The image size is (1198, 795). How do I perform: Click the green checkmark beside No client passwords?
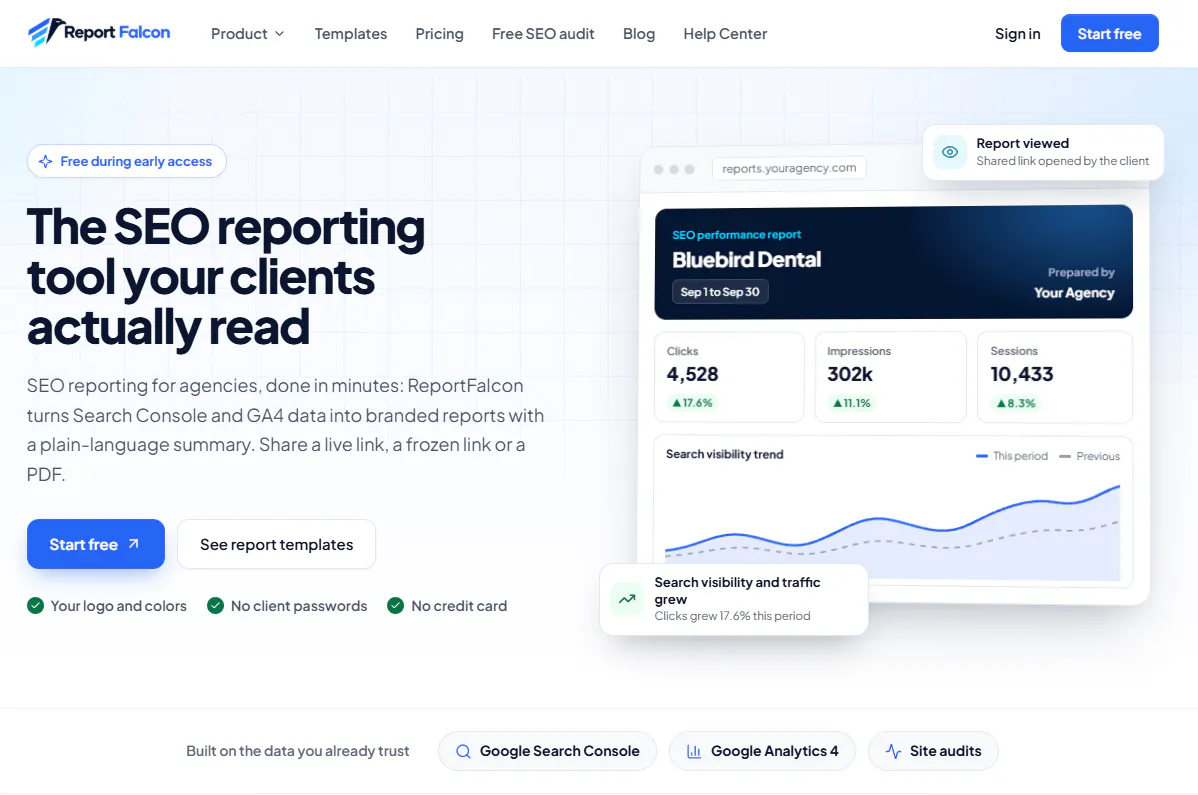tap(215, 606)
